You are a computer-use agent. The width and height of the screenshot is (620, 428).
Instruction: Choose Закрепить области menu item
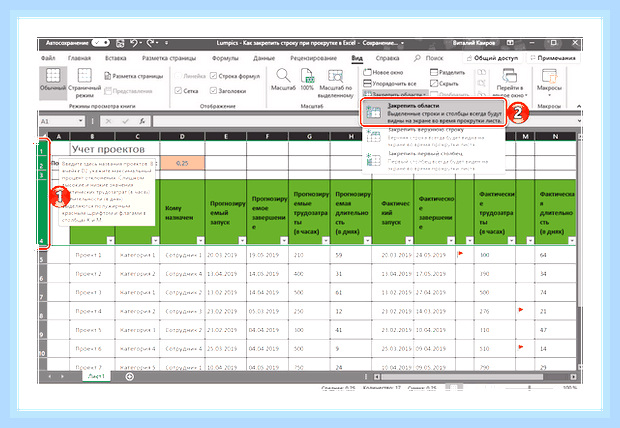(x=433, y=113)
